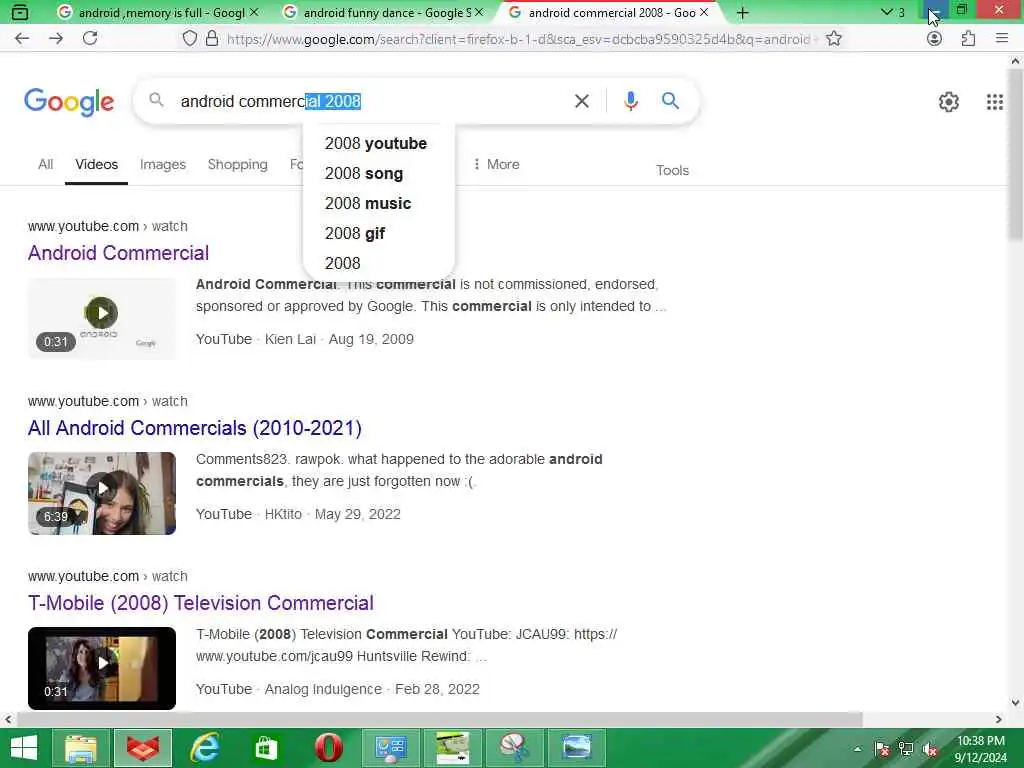Viewport: 1024px width, 768px height.
Task: Click the vertical scrollbar thumb
Action: [1015, 153]
